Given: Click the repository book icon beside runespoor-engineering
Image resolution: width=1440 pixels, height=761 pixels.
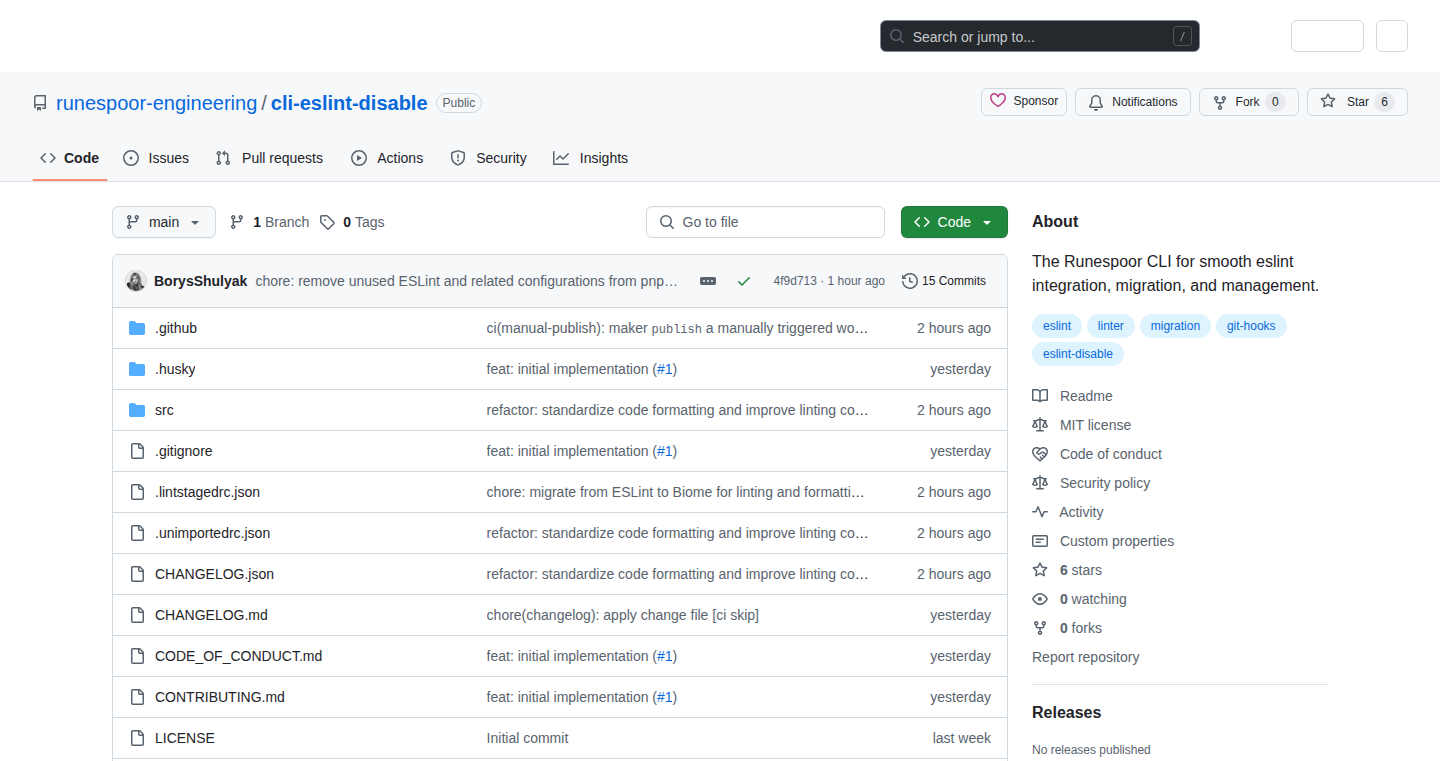Looking at the screenshot, I should (40, 103).
